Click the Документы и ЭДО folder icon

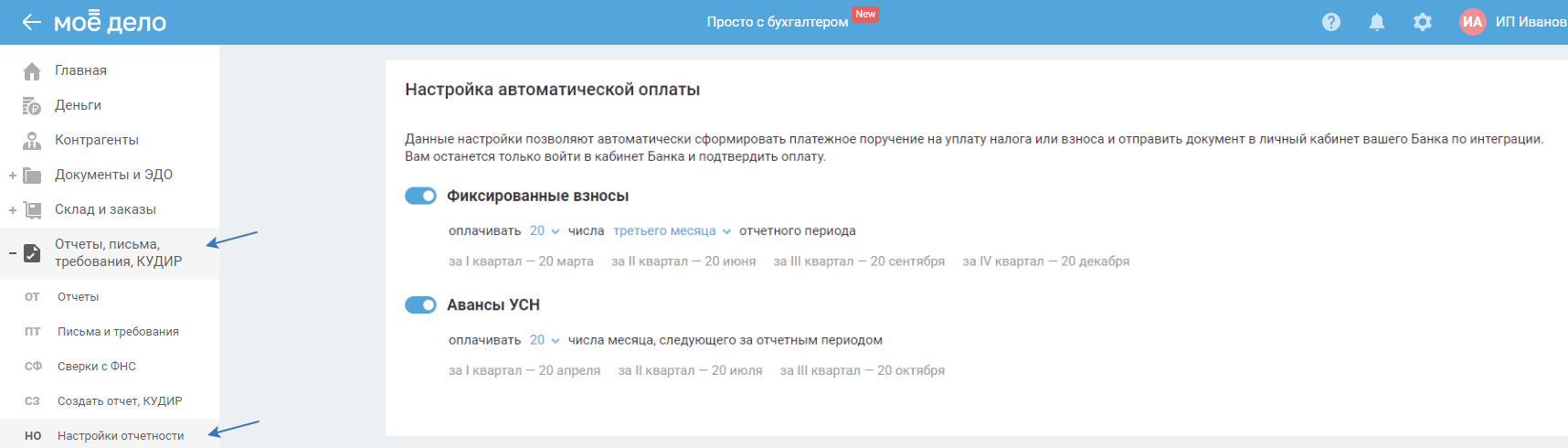point(32,176)
